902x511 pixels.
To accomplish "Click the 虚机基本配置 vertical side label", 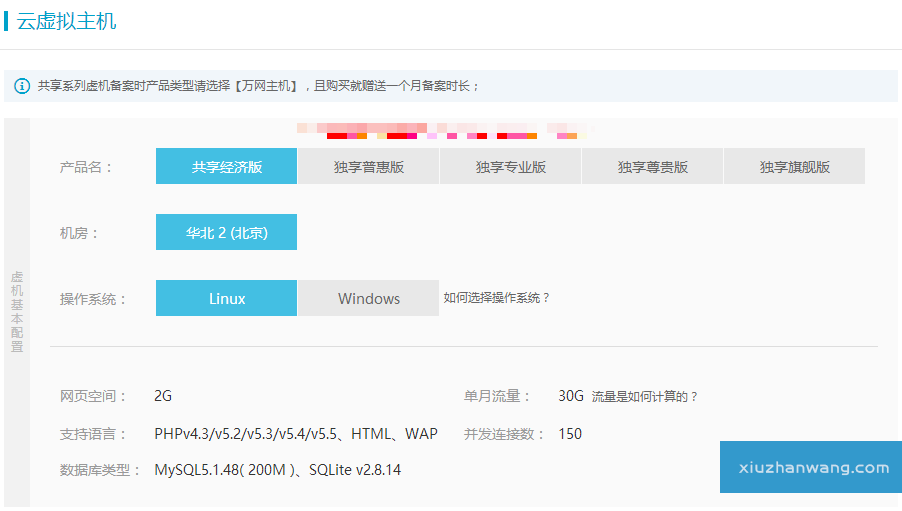I will pyautogui.click(x=17, y=311).
